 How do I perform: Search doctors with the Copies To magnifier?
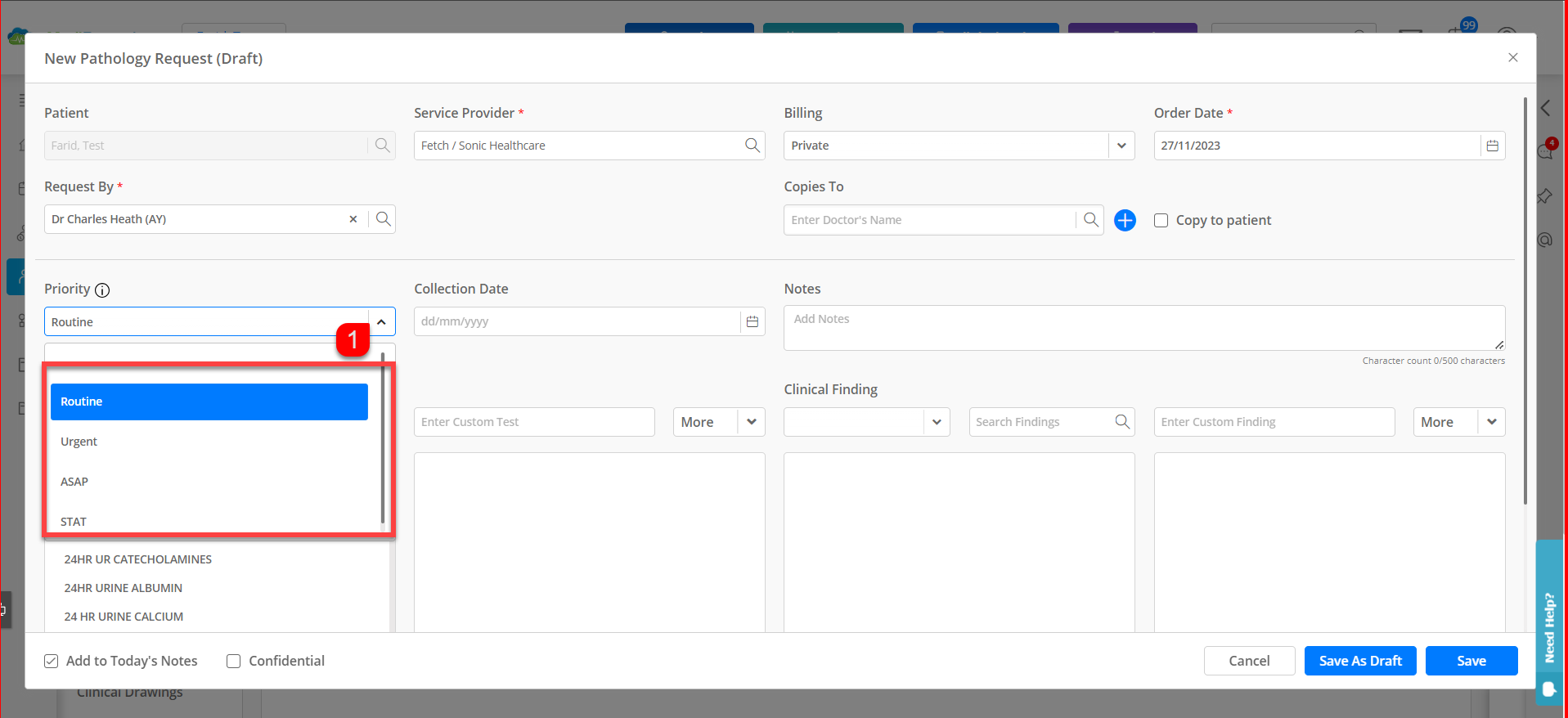1090,220
